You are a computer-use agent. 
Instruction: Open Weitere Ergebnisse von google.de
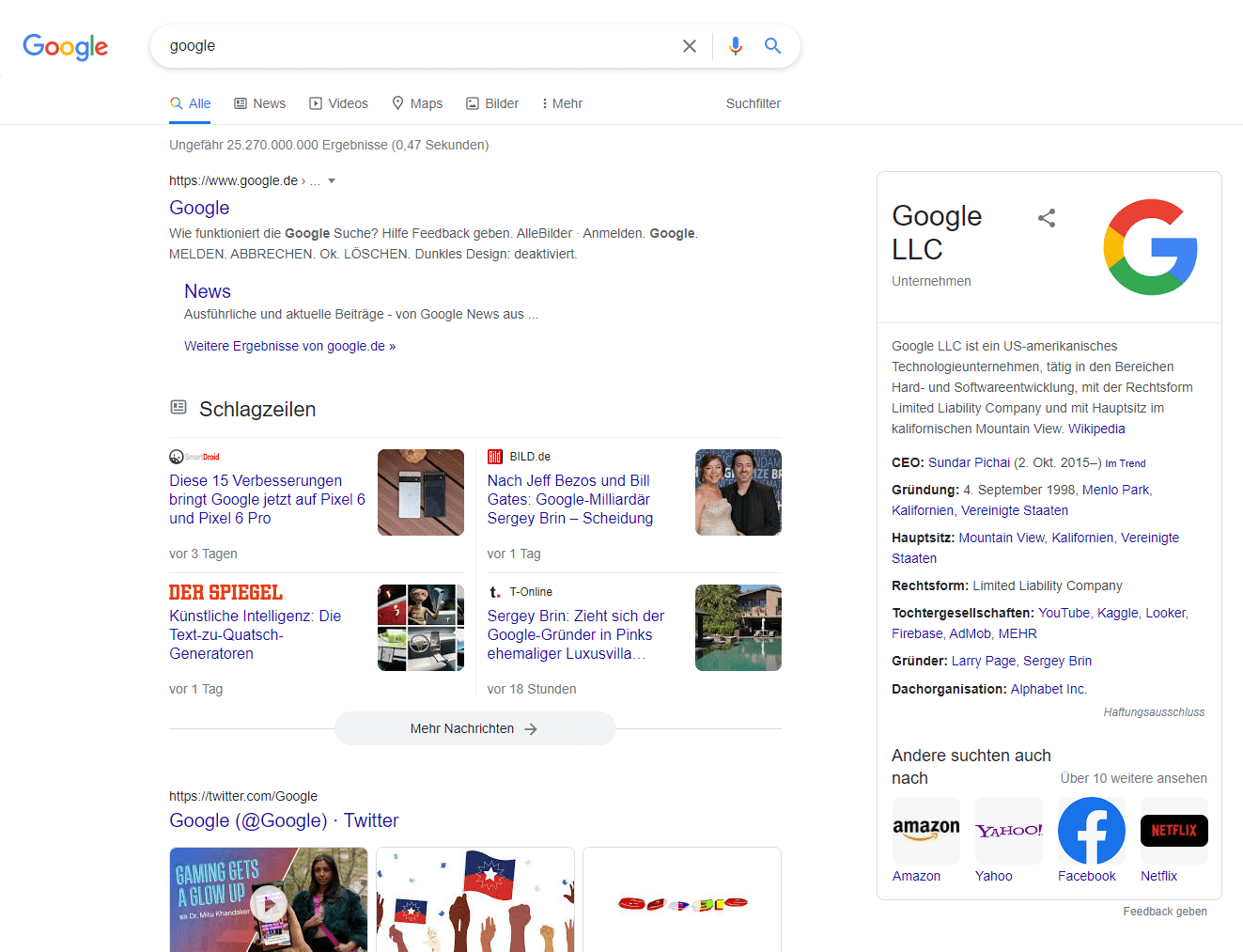289,346
